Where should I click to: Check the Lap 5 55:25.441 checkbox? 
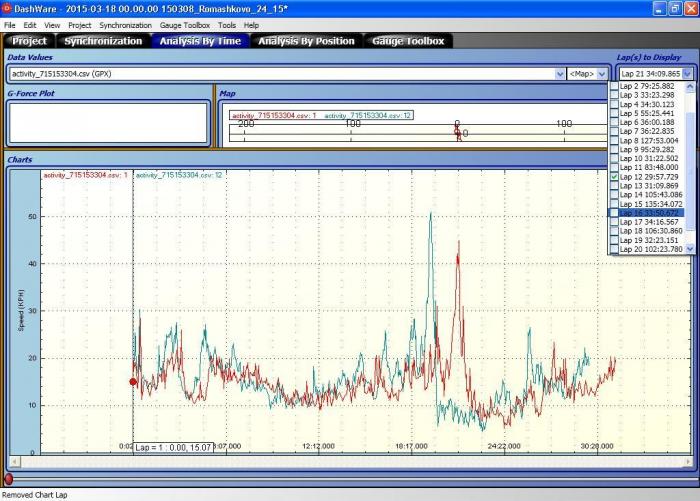pyautogui.click(x=614, y=113)
